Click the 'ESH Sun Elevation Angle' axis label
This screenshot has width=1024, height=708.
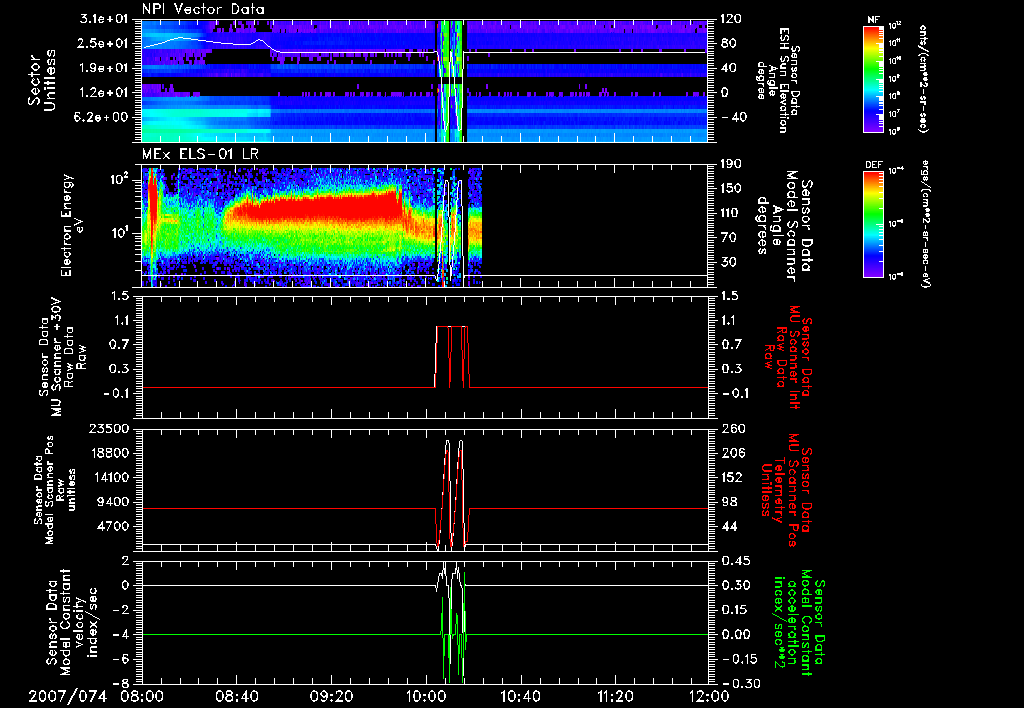[x=778, y=80]
